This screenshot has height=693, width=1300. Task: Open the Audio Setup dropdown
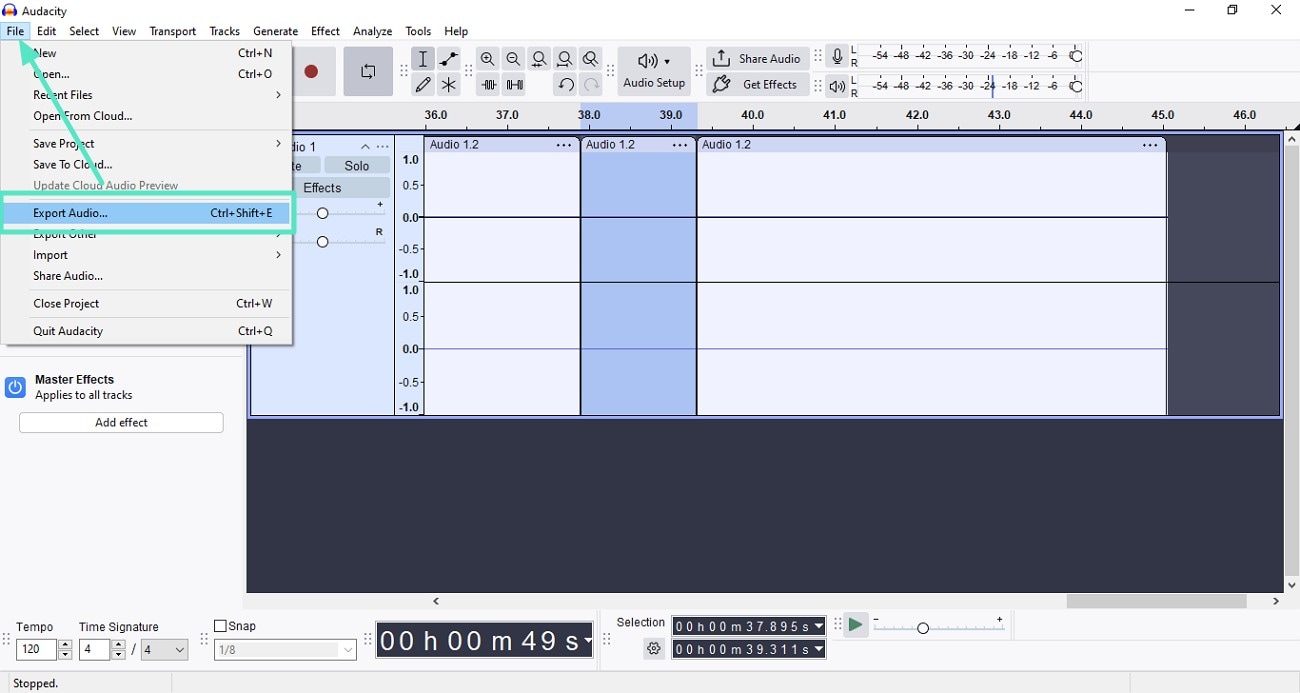click(x=654, y=72)
